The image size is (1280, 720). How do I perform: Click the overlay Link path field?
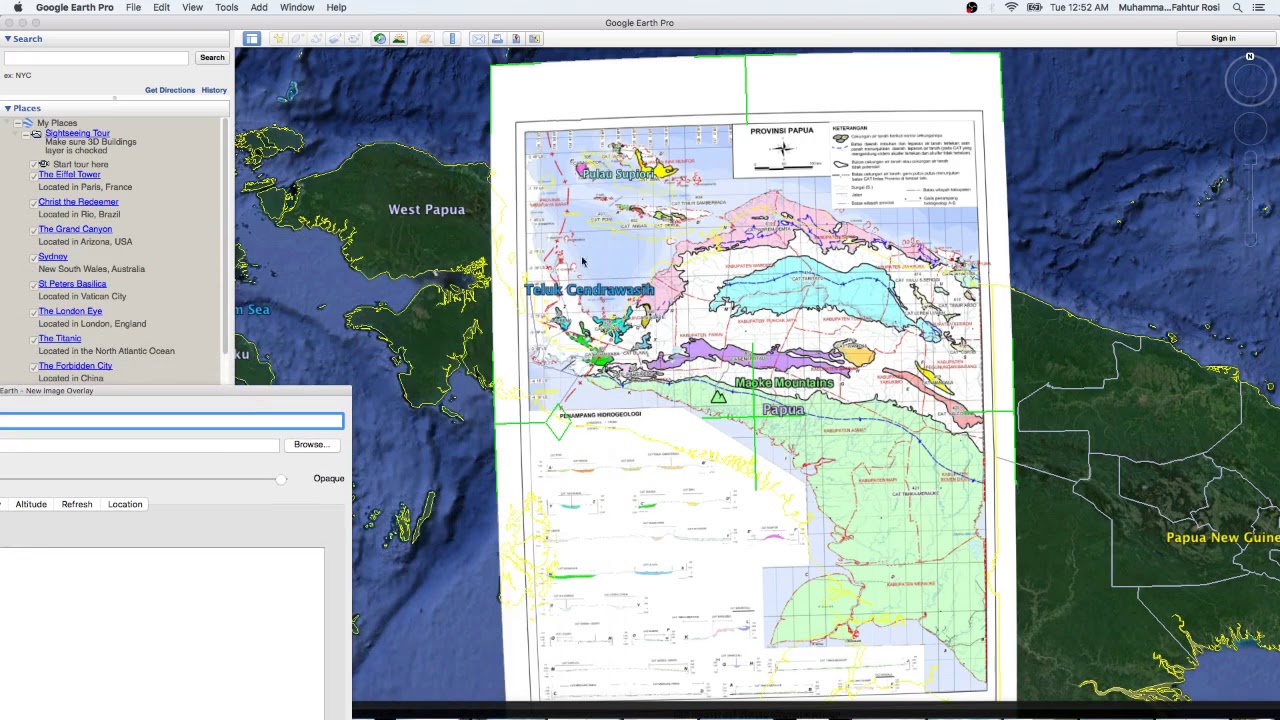(139, 445)
